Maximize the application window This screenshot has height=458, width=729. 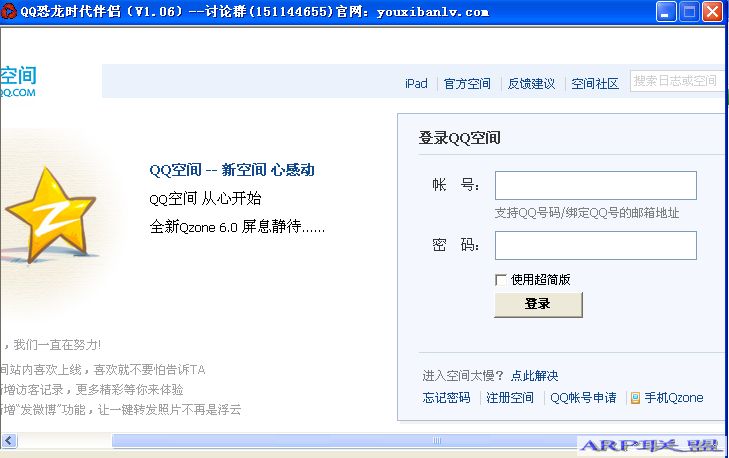[689, 12]
